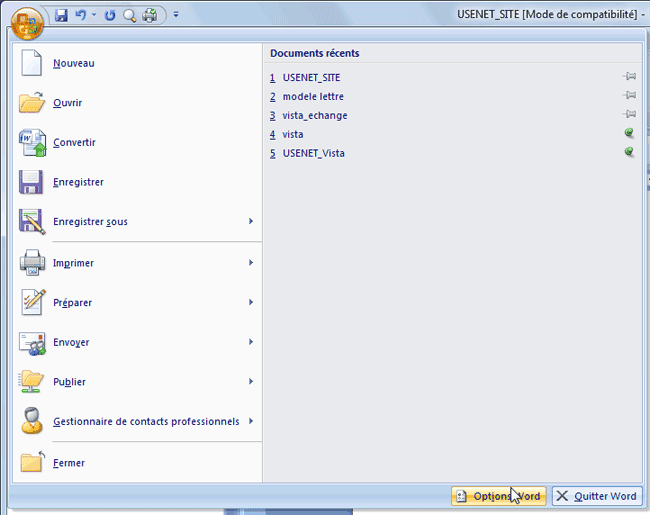Click the Redo icon in quick access toolbar
Screen dimensions: 650x515
(110, 15)
